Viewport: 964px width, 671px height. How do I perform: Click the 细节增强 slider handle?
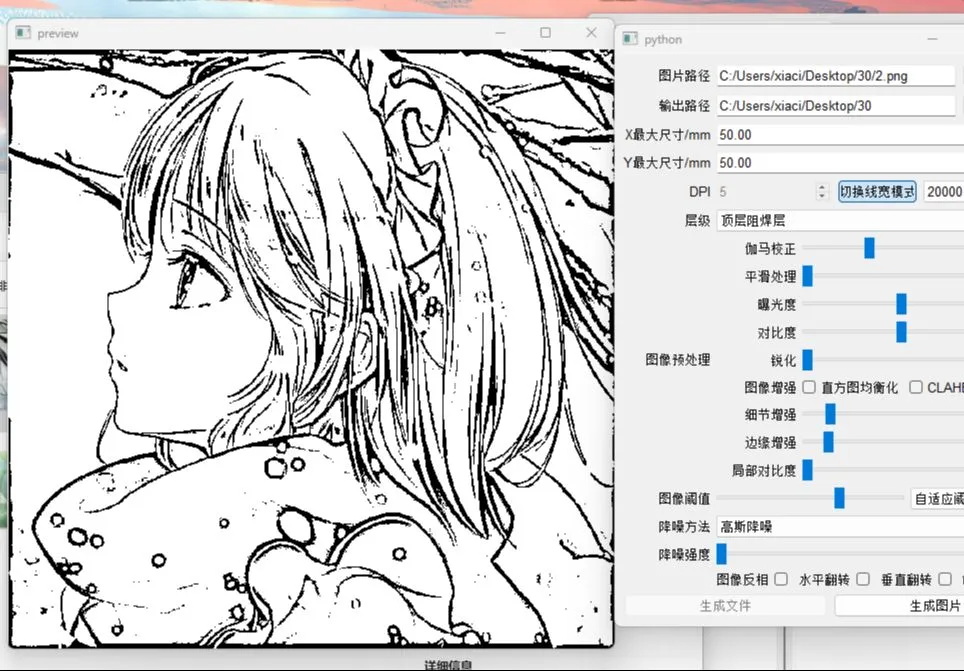(x=831, y=414)
